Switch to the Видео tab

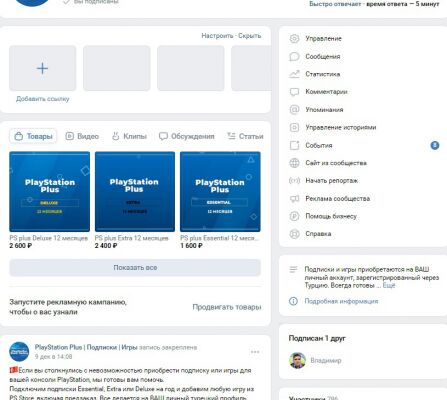tap(82, 136)
